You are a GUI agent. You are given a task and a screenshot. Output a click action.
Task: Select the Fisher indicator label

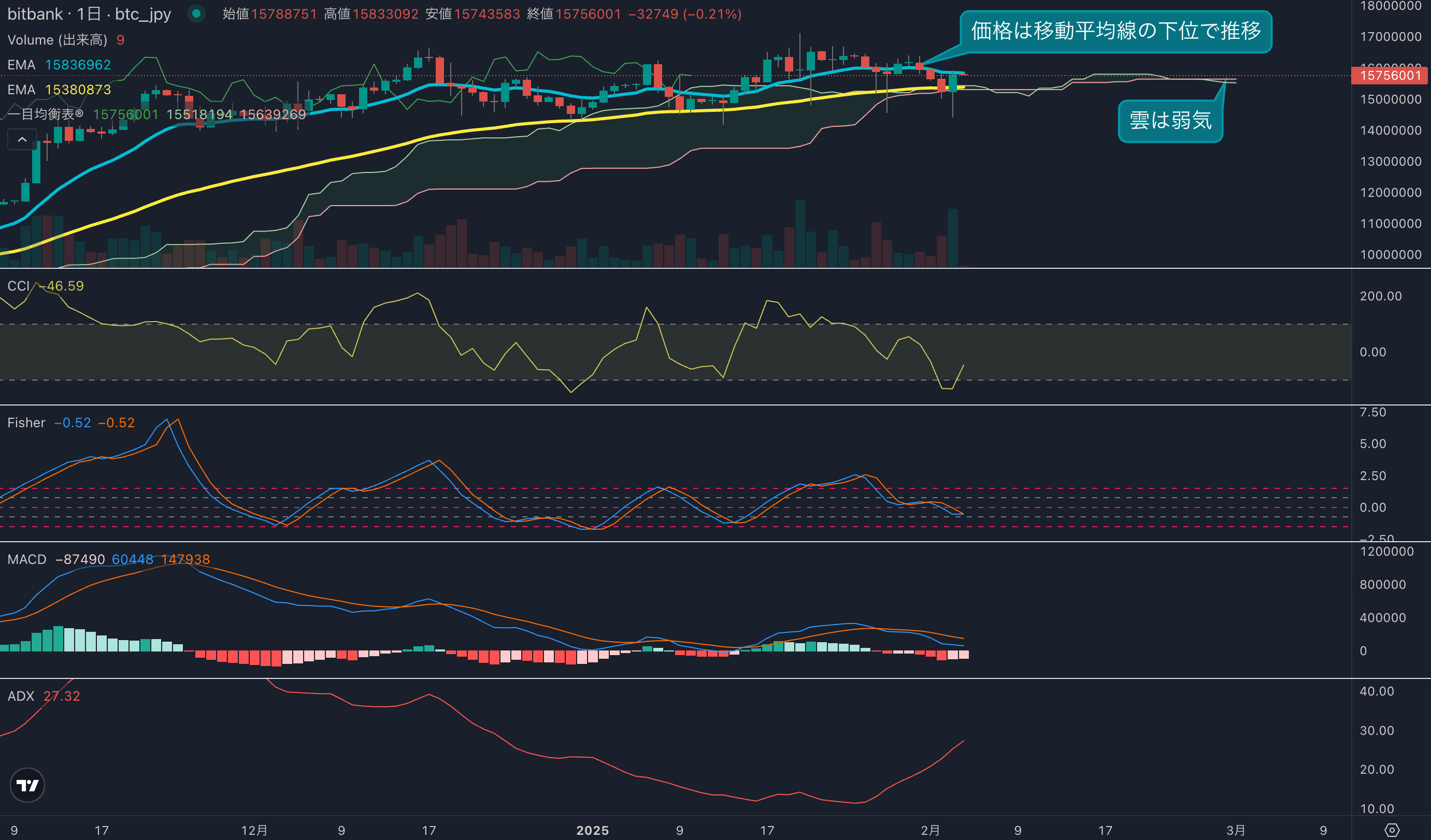(x=26, y=423)
